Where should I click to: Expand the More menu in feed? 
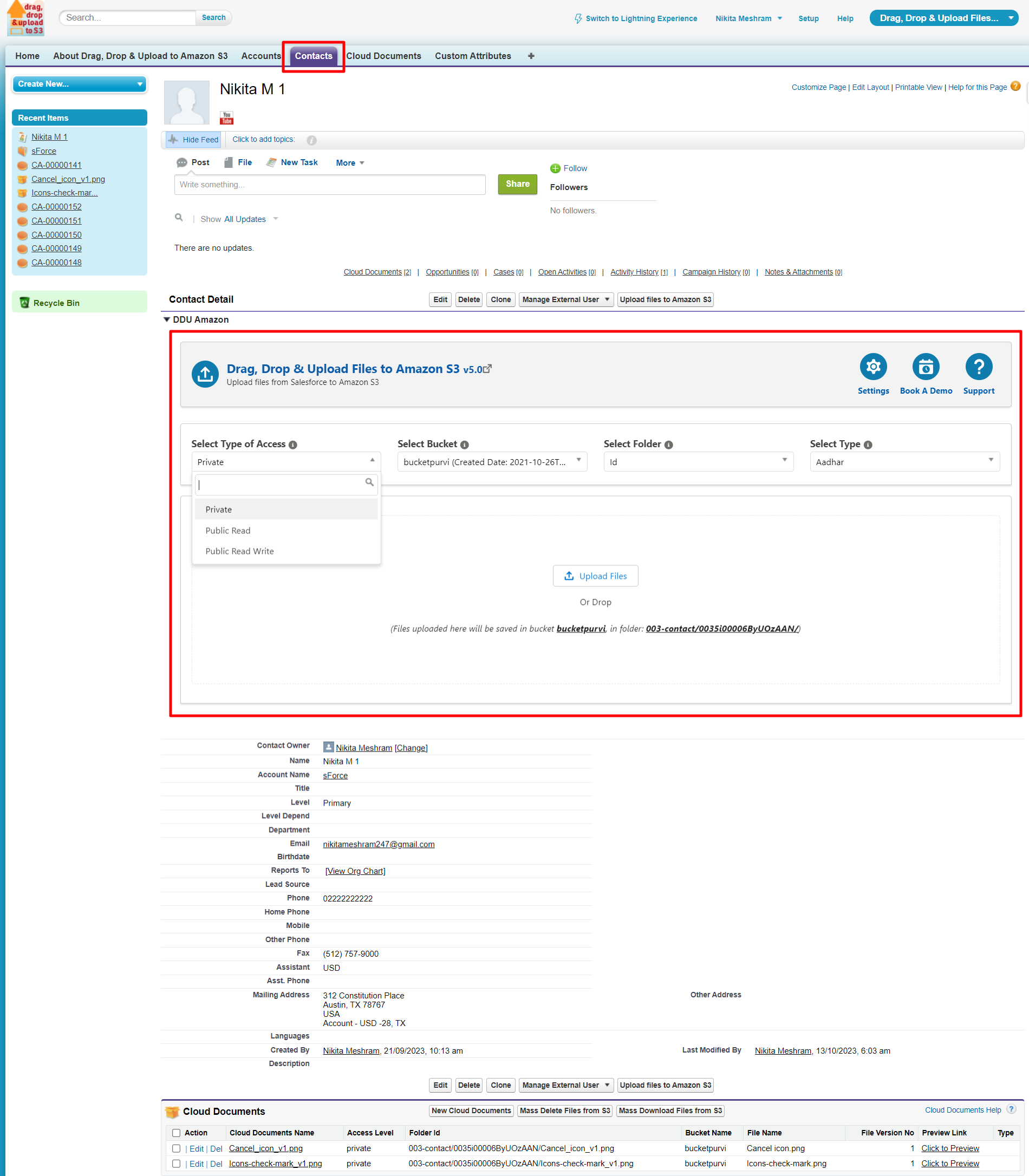pyautogui.click(x=350, y=163)
